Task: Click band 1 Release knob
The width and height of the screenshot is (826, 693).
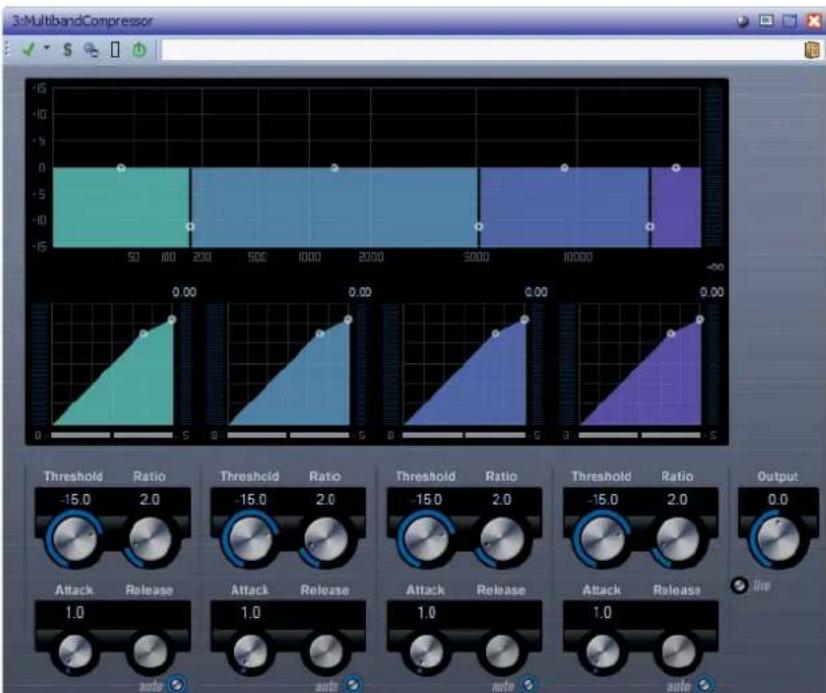Action: click(x=150, y=652)
